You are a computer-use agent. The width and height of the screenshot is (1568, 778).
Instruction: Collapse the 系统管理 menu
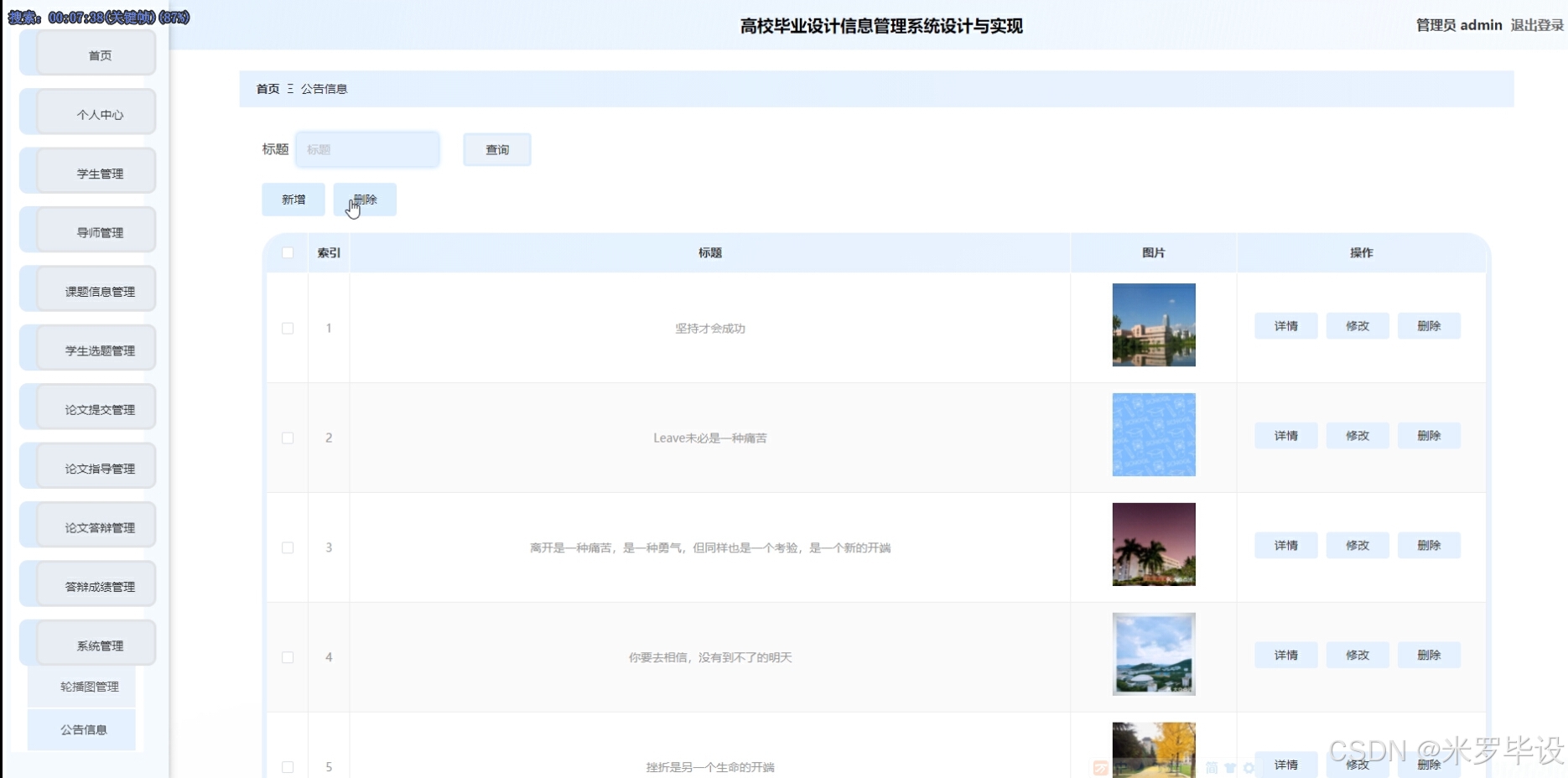click(x=88, y=643)
